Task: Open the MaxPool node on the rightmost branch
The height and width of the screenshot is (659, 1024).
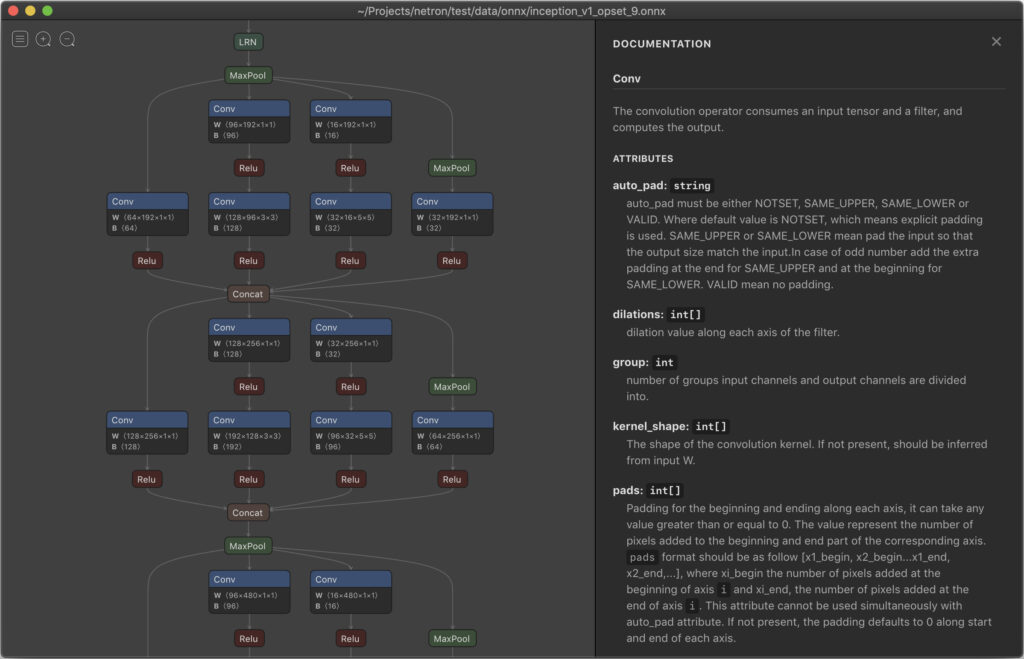Action: [x=451, y=167]
